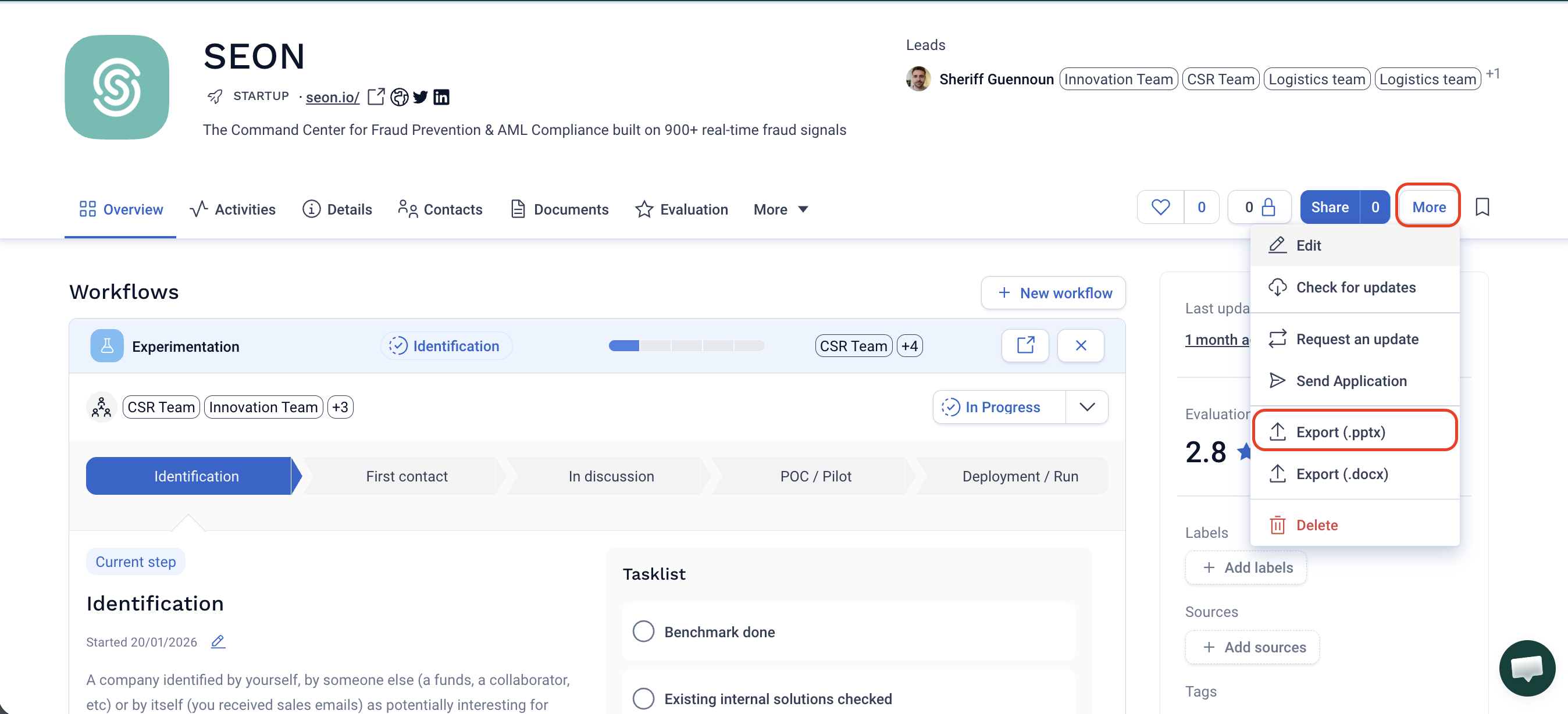This screenshot has width=1568, height=714.
Task: Like SEON with the heart icon
Action: pyautogui.click(x=1160, y=208)
